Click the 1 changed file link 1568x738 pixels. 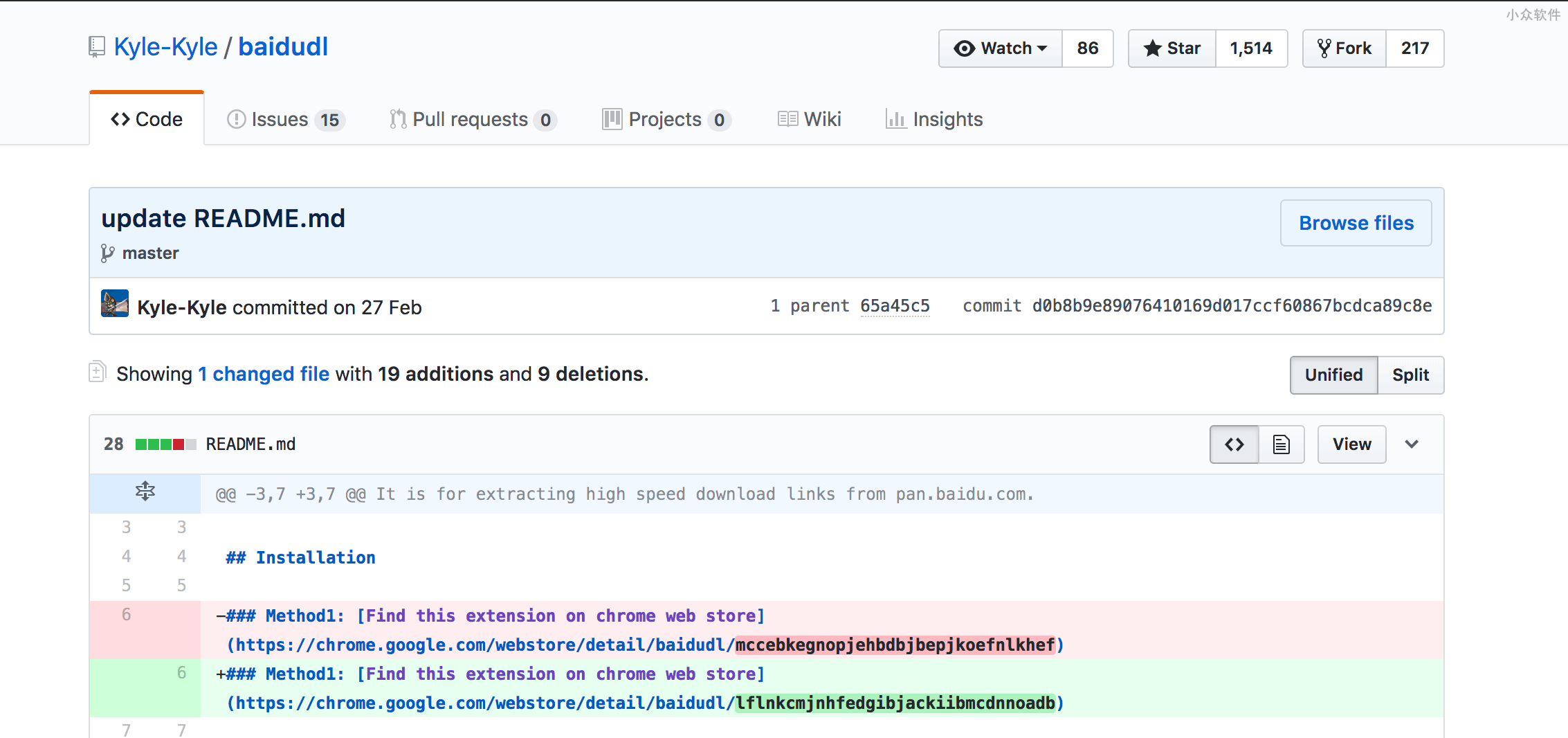coord(264,374)
